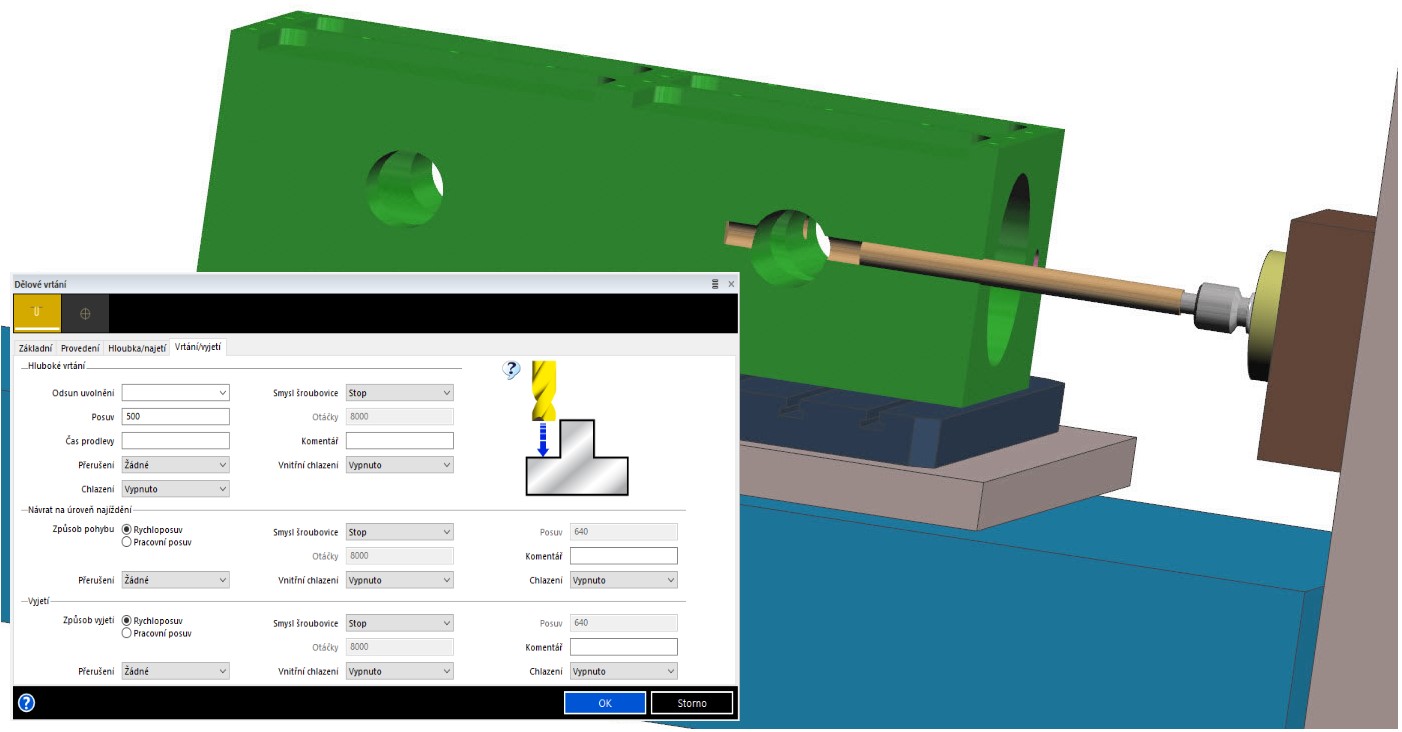Switch to the Základní tab
The height and width of the screenshot is (732, 1402).
[x=36, y=347]
